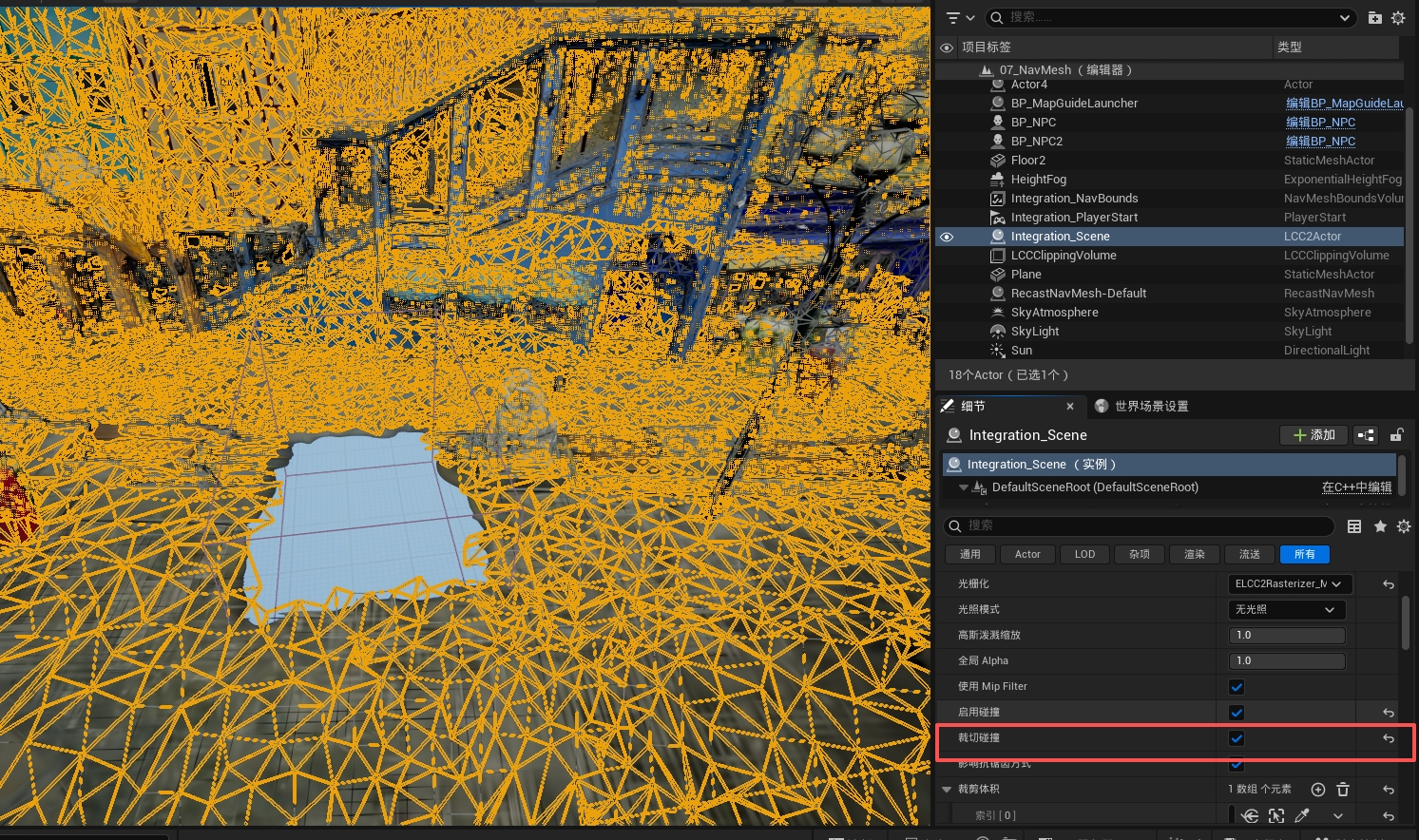Select RecastNavMesh-Default in outliner
This screenshot has height=840, width=1419.
point(1079,294)
